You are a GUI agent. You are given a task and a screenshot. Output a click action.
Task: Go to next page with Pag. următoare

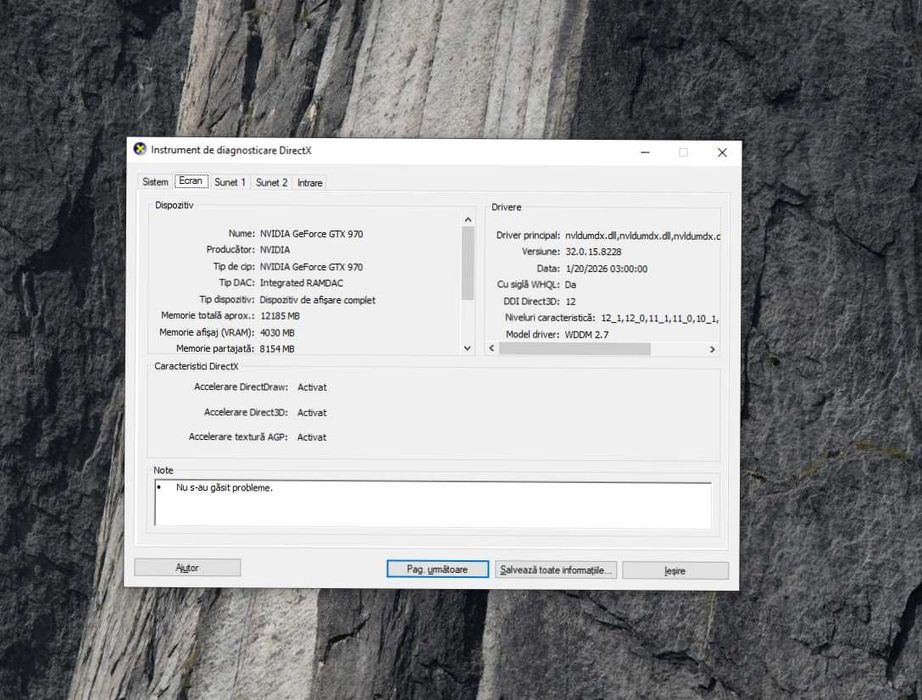437,569
